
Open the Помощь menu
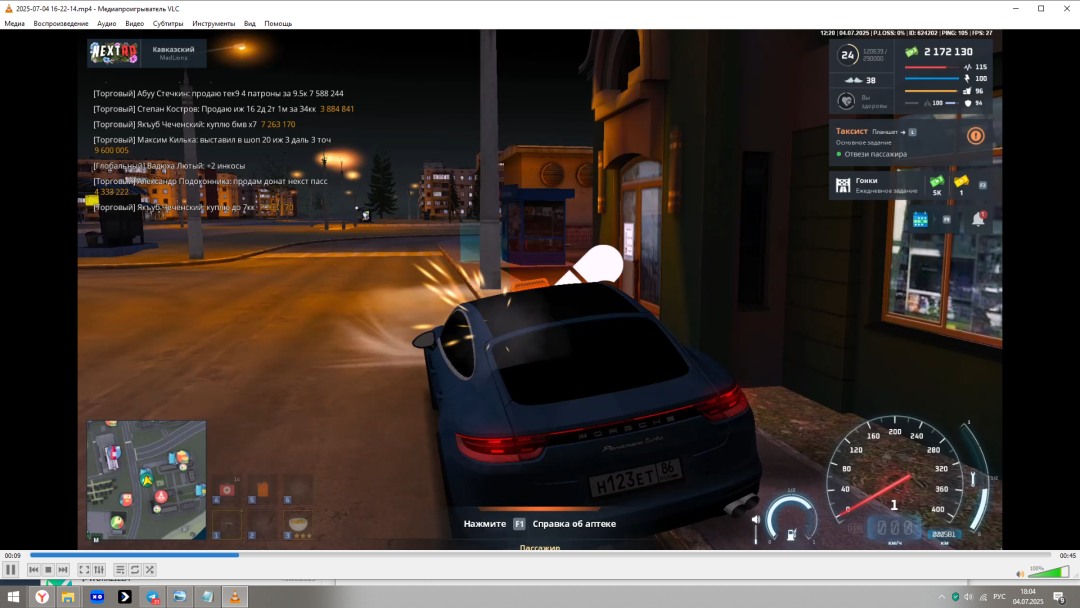pyautogui.click(x=278, y=23)
